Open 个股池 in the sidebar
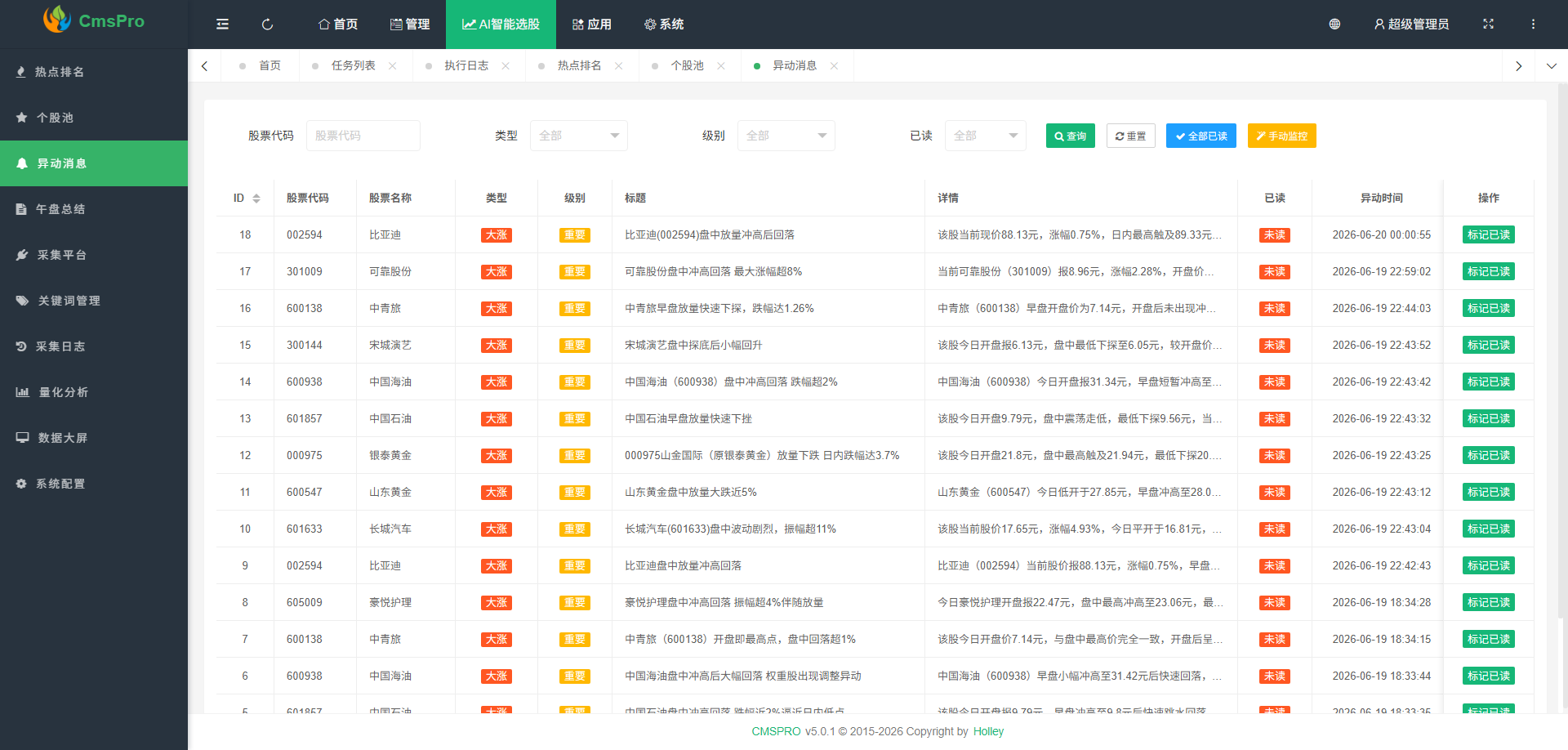This screenshot has width=1568, height=750. point(94,118)
